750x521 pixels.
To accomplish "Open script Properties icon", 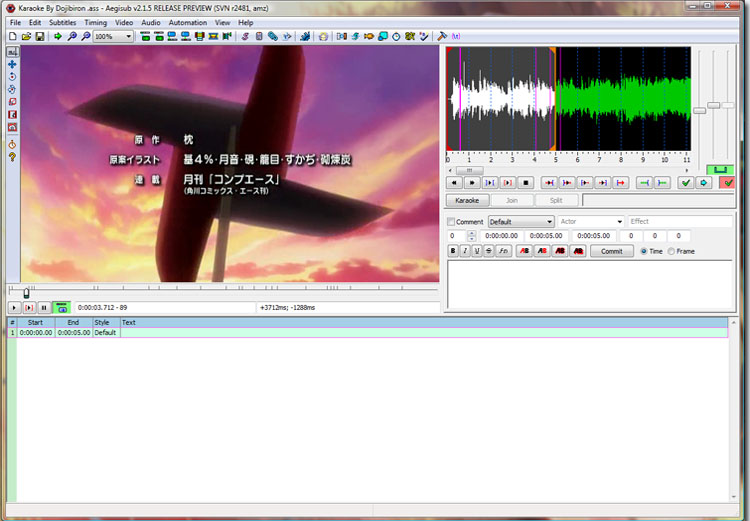I will coord(259,36).
